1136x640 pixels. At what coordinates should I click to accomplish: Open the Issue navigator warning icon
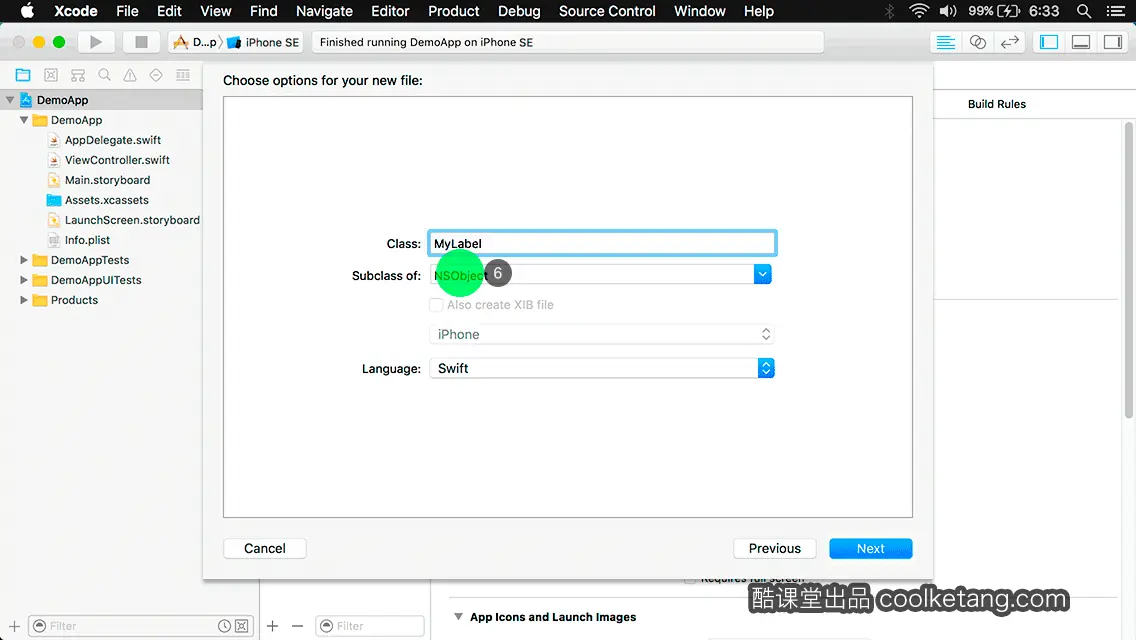(130, 75)
